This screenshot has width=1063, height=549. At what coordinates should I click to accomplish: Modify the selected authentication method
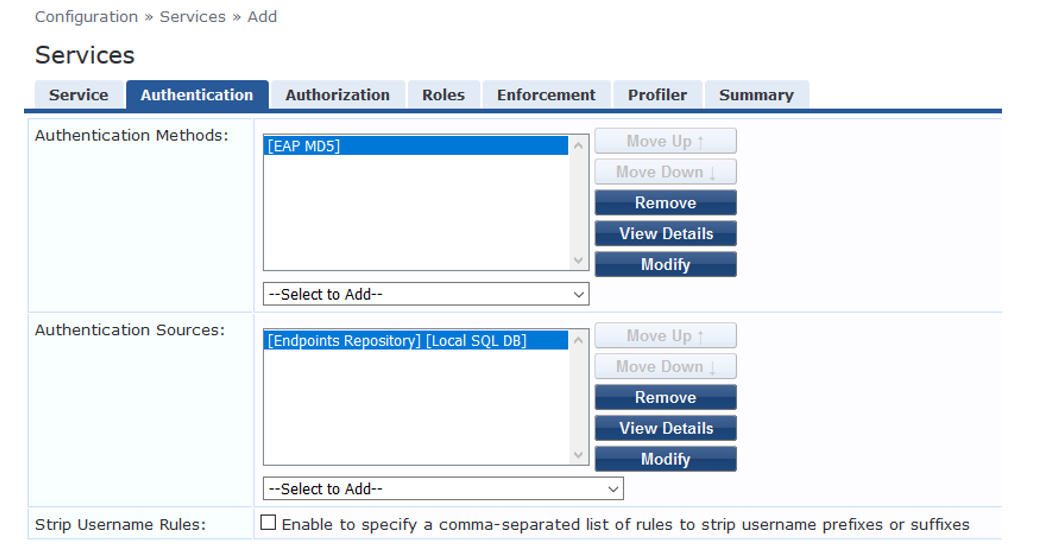pos(666,264)
